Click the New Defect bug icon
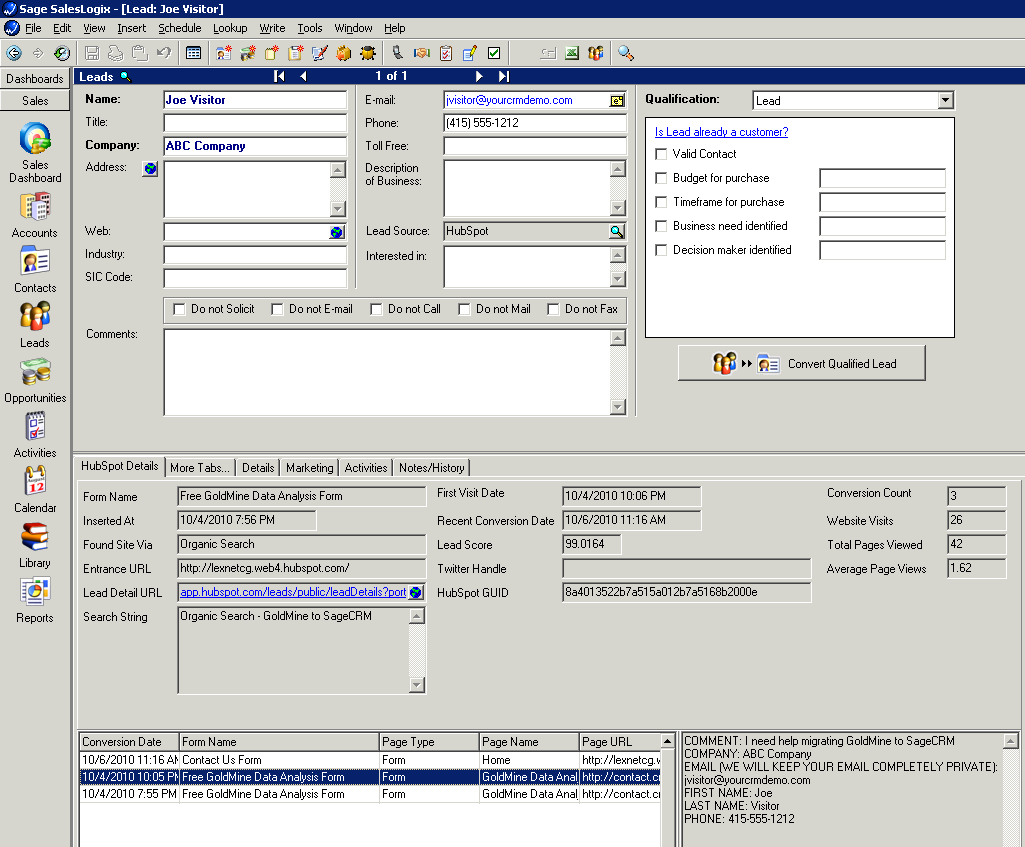Screen dimensions: 1025x847 point(368,53)
